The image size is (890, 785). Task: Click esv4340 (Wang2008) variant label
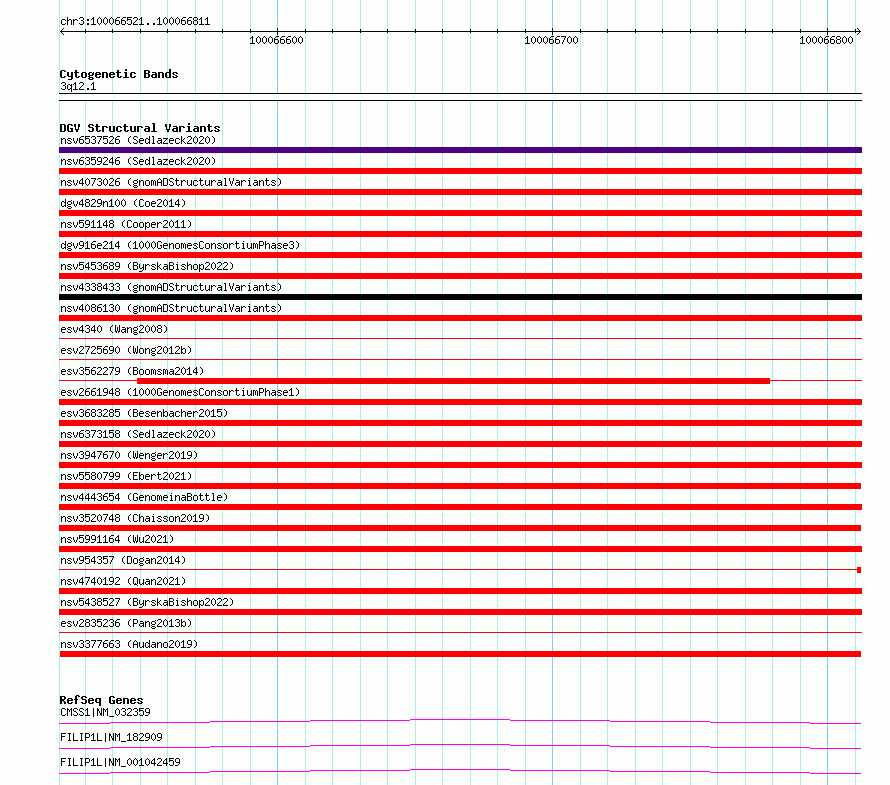tap(114, 329)
